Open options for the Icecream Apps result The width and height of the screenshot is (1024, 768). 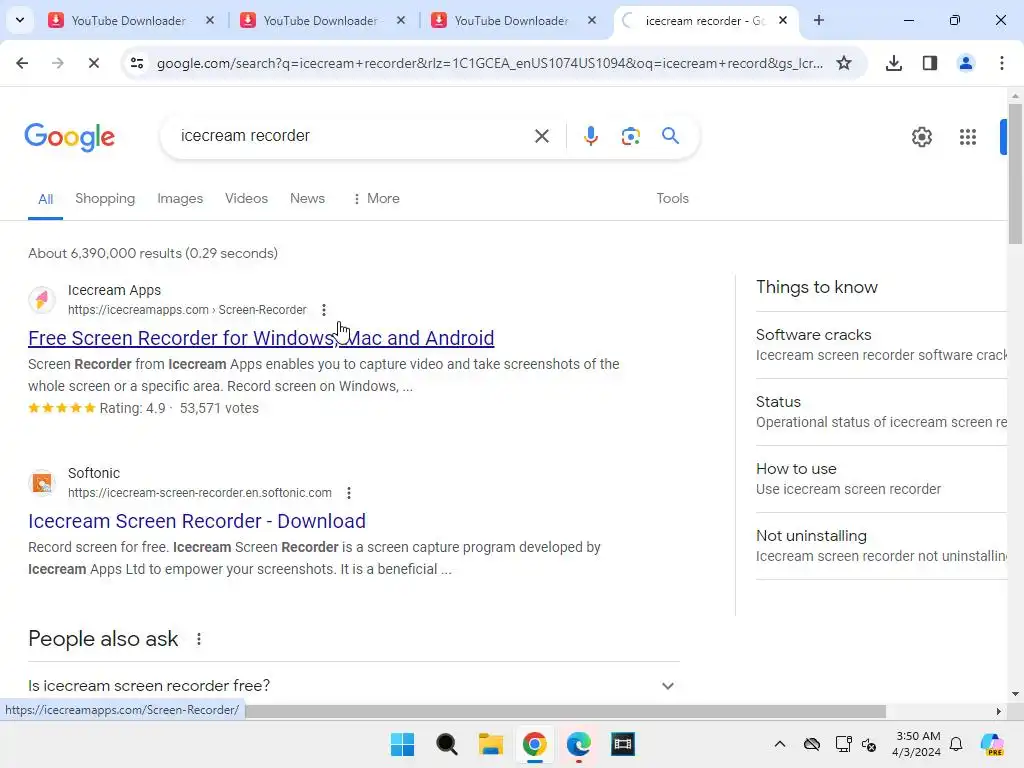(324, 310)
